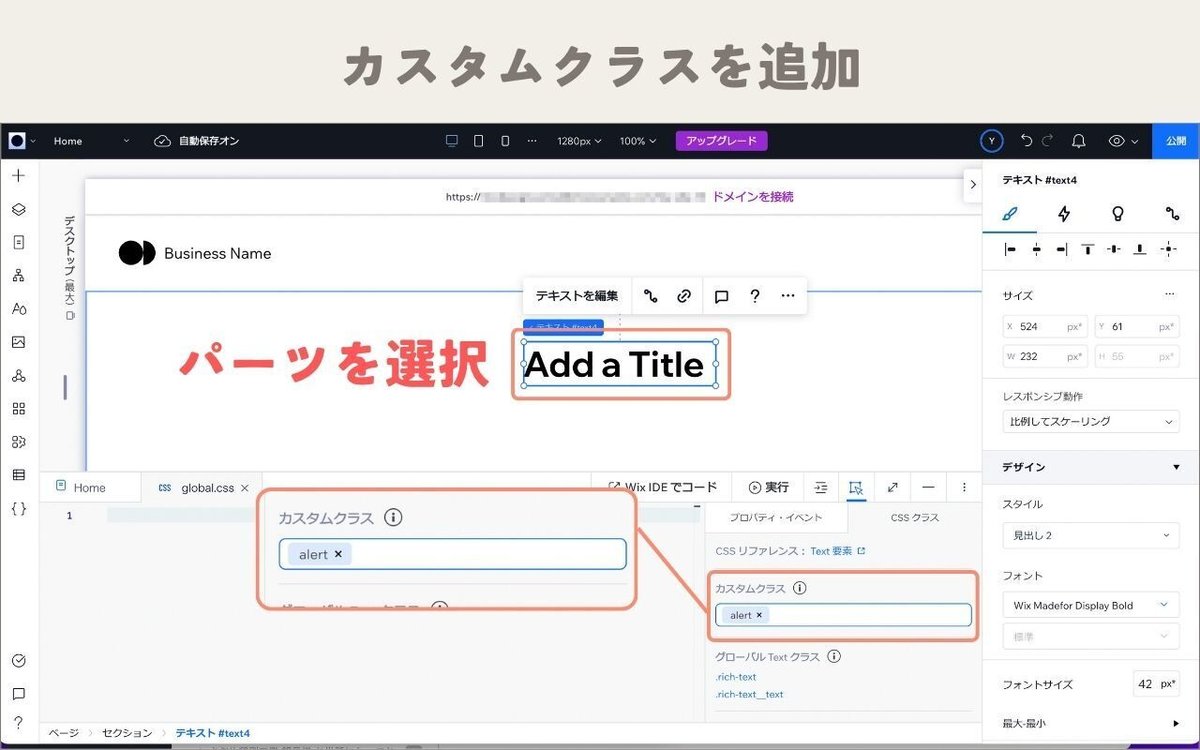Click the ドメインを接続 link
The image size is (1200, 750).
tap(753, 197)
